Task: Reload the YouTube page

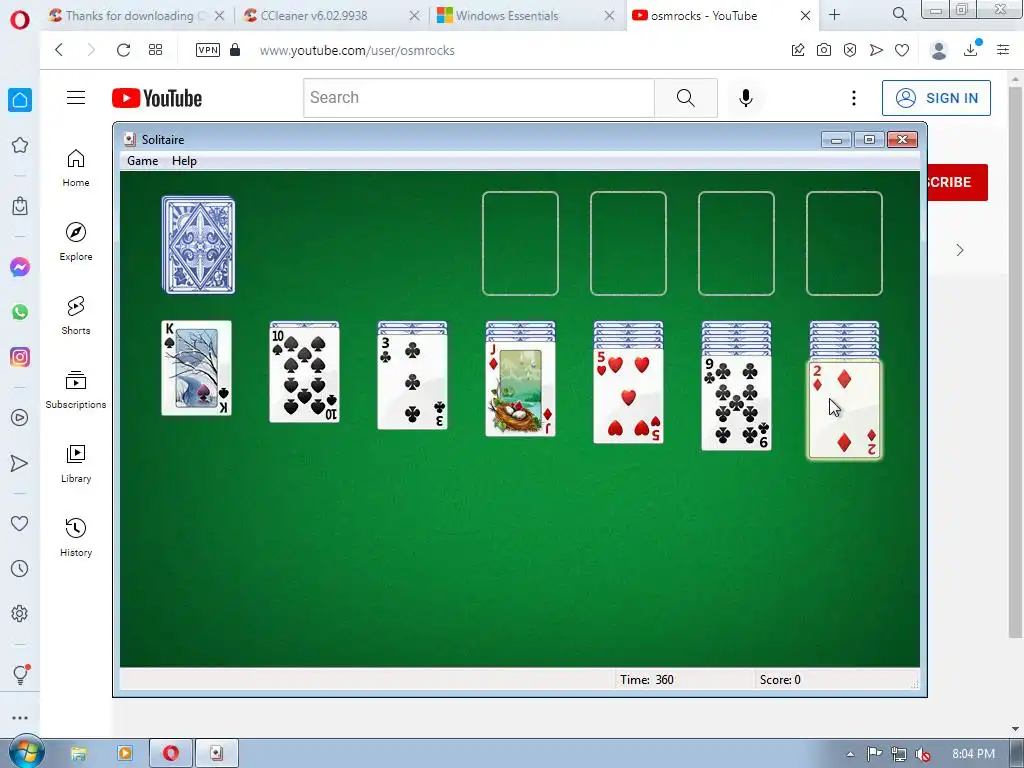Action: tap(123, 50)
